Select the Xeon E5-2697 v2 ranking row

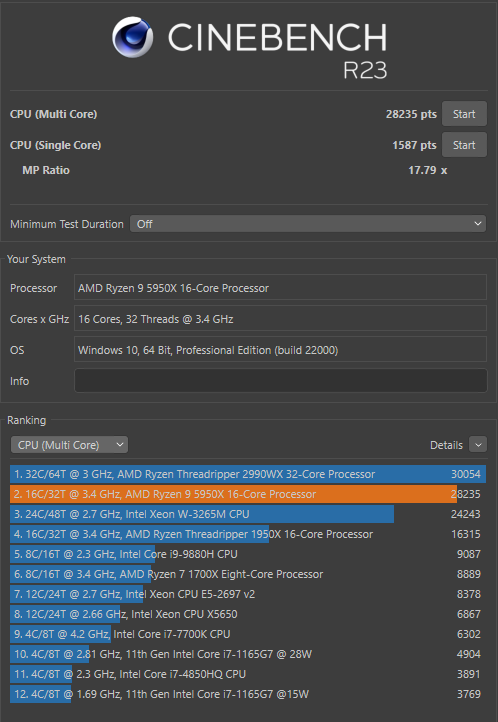pos(248,594)
